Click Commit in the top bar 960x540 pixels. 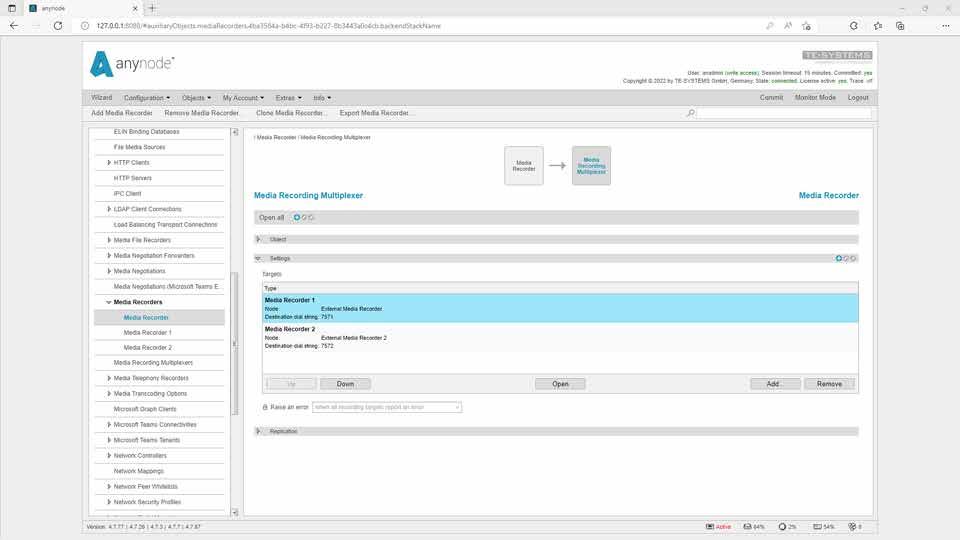pos(771,97)
